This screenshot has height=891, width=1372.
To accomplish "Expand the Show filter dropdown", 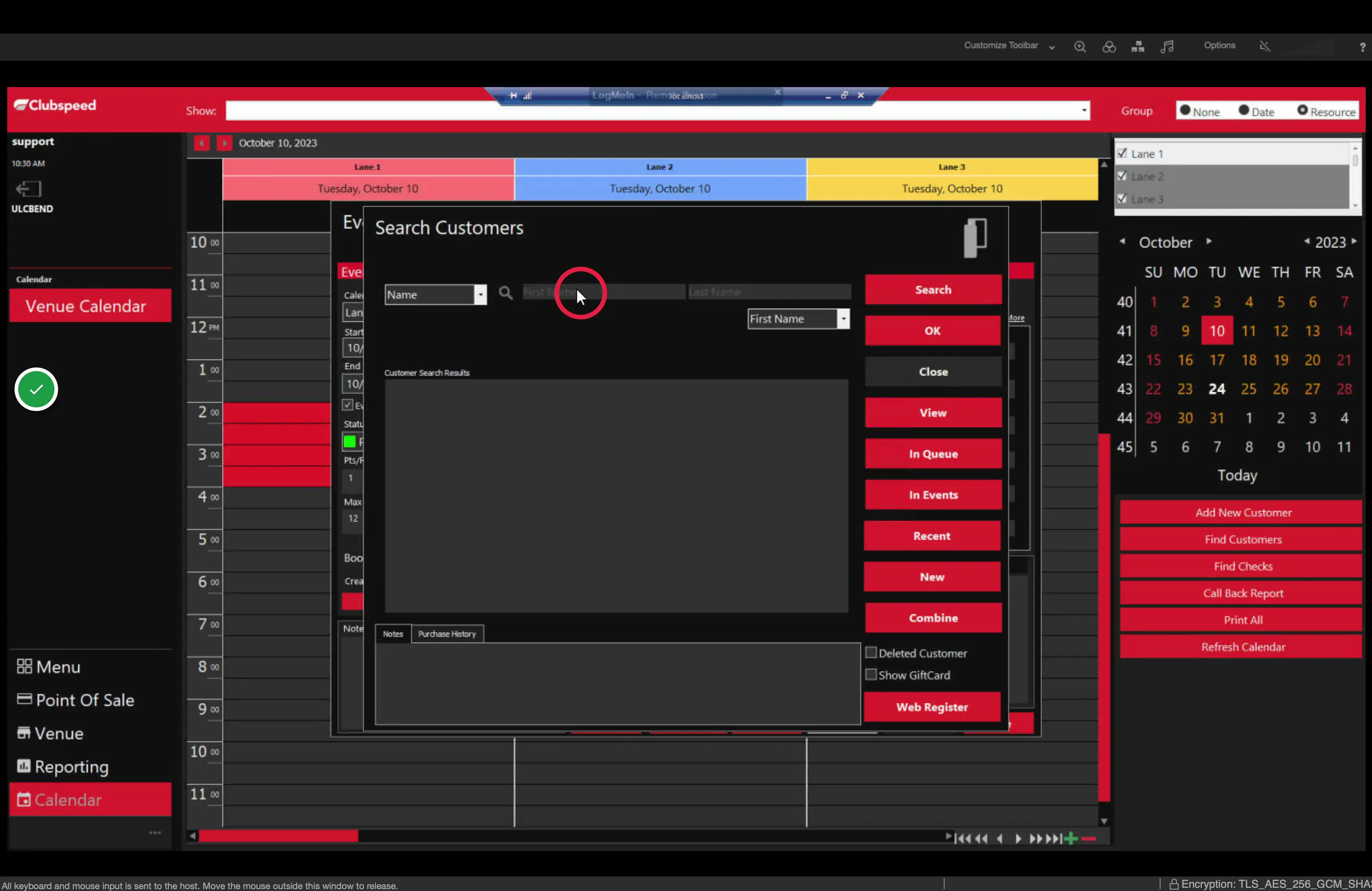I will click(x=1084, y=110).
